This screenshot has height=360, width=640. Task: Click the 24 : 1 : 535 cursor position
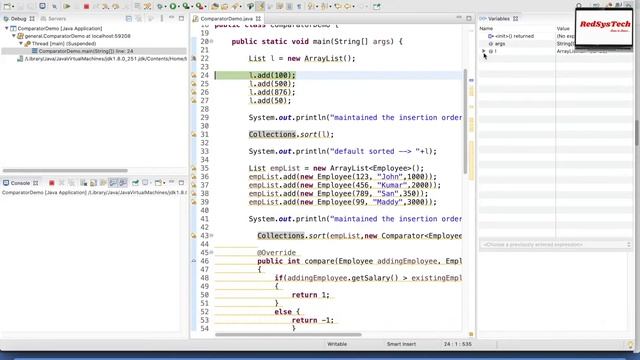[x=458, y=344]
